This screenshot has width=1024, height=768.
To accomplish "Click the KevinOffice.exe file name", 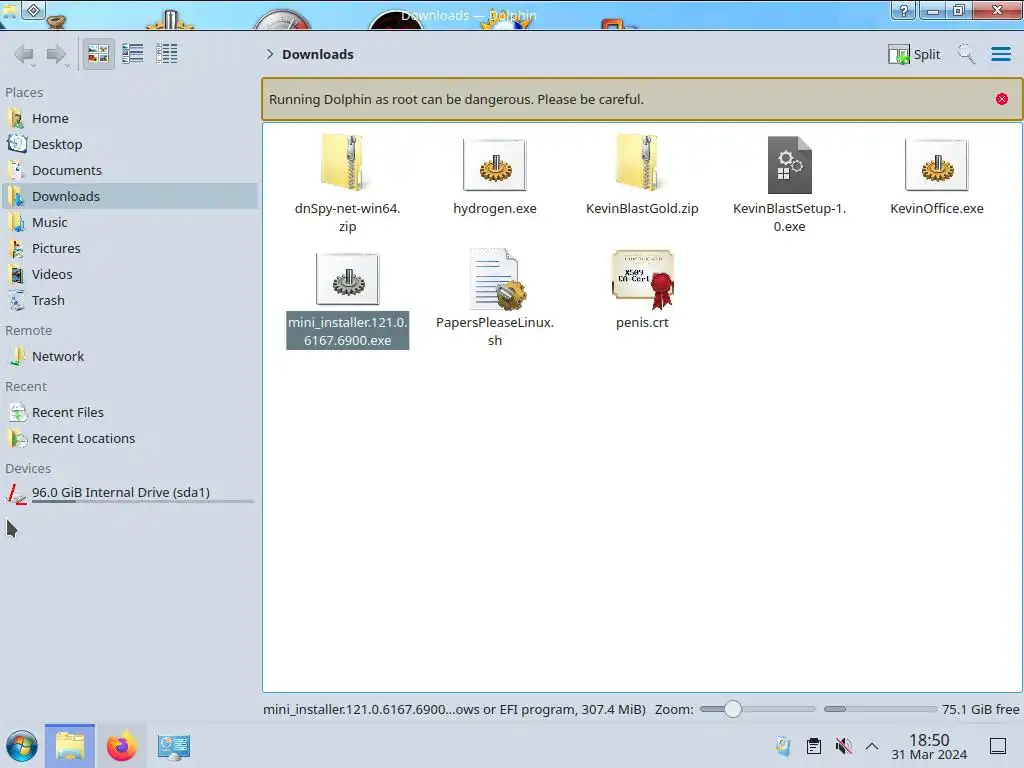I will (936, 208).
